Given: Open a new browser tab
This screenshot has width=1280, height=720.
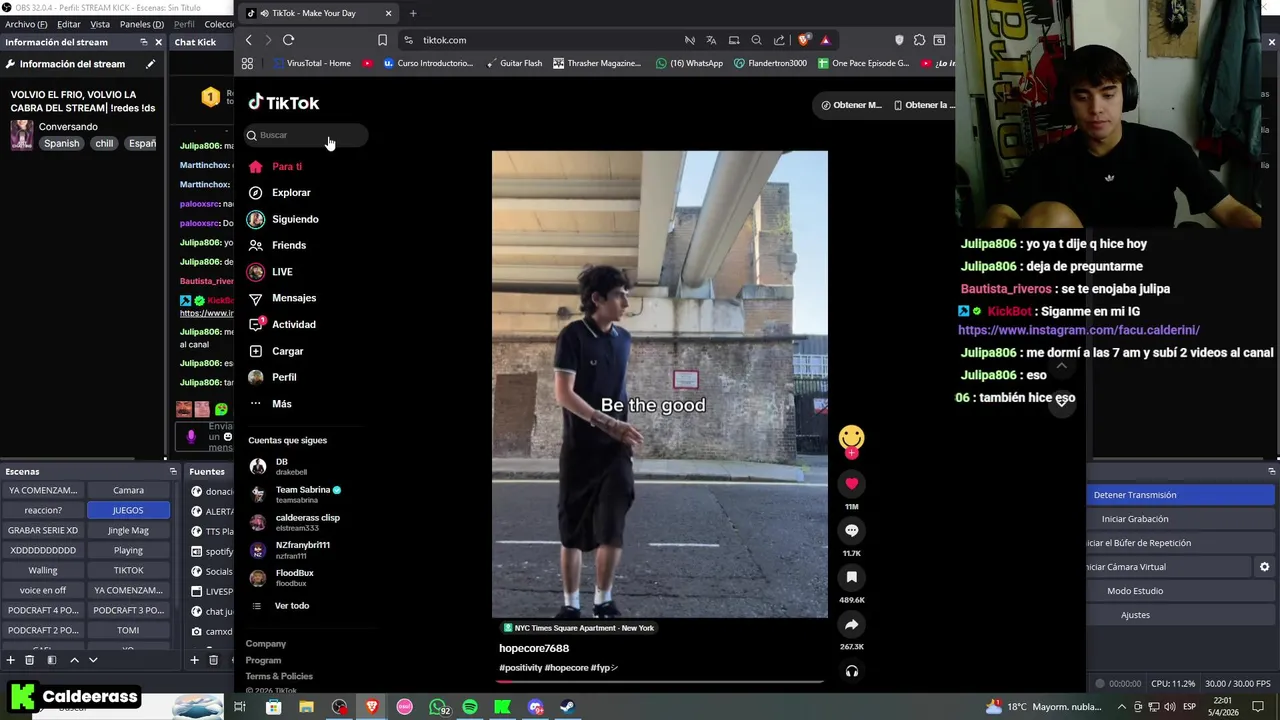Looking at the screenshot, I should (413, 13).
